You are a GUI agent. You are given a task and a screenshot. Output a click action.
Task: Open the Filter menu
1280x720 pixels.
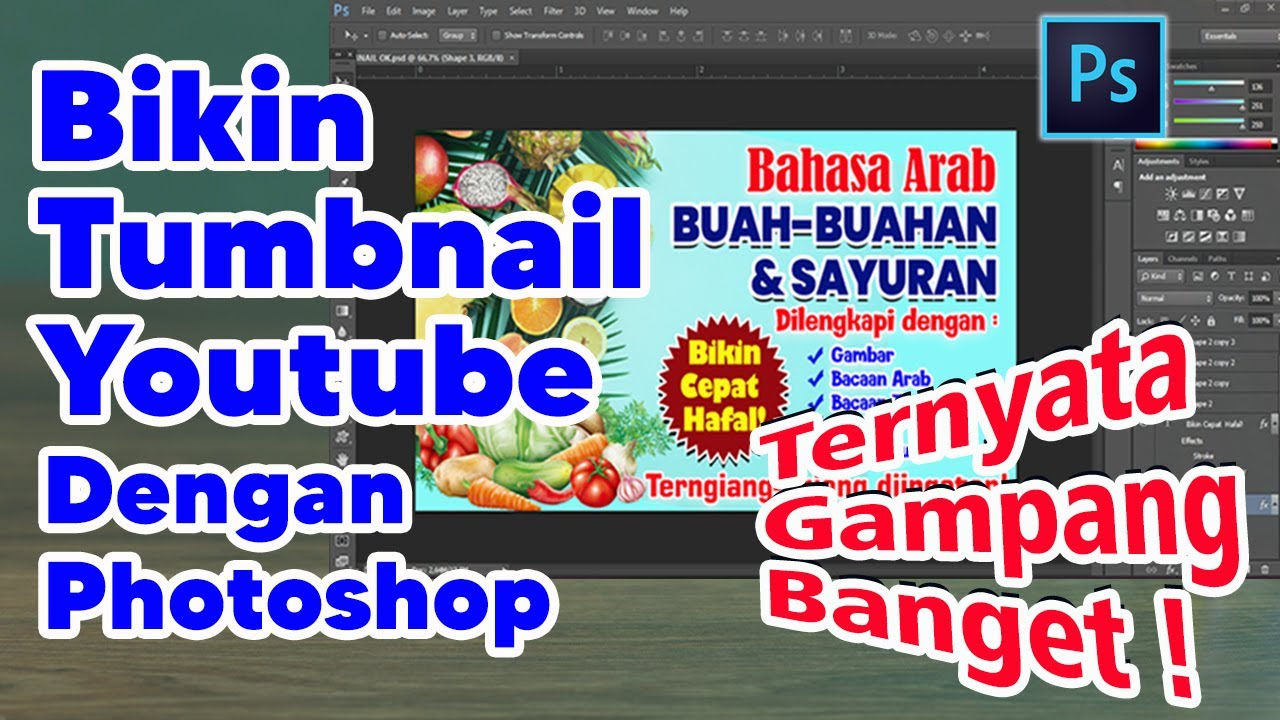(x=553, y=12)
